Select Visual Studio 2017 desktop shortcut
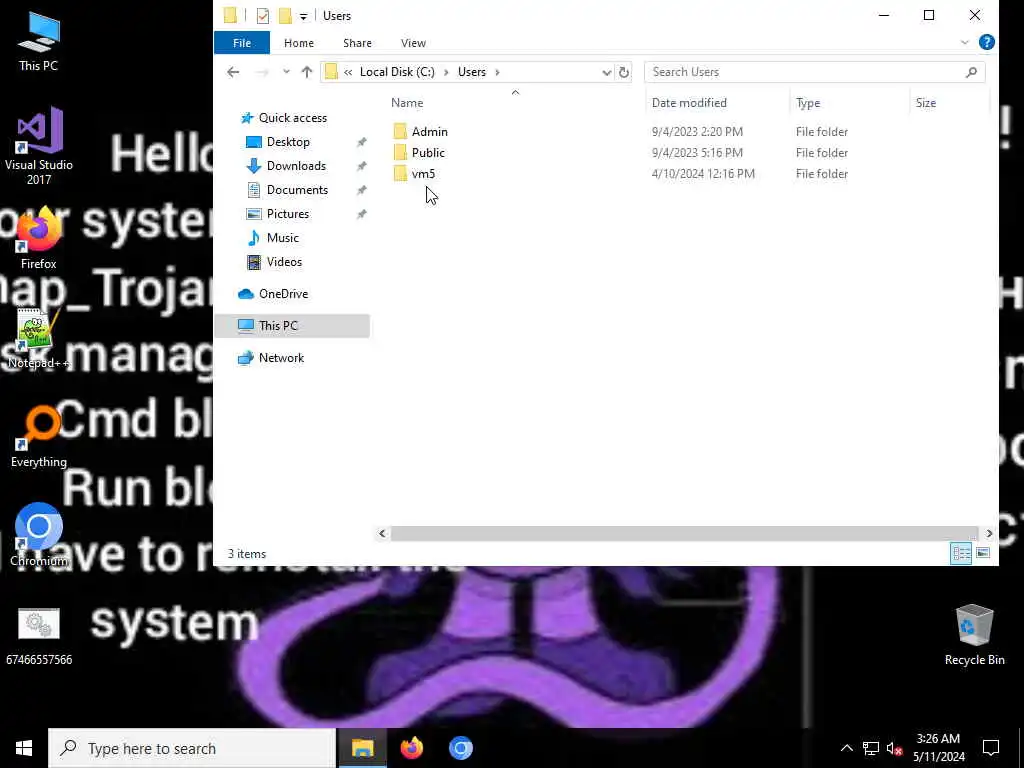The image size is (1024, 768). click(x=39, y=146)
